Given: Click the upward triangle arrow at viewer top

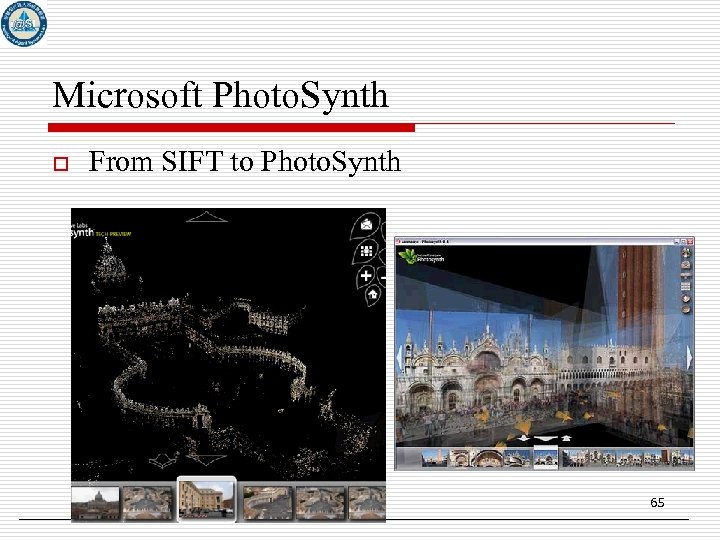Looking at the screenshot, I should point(207,217).
